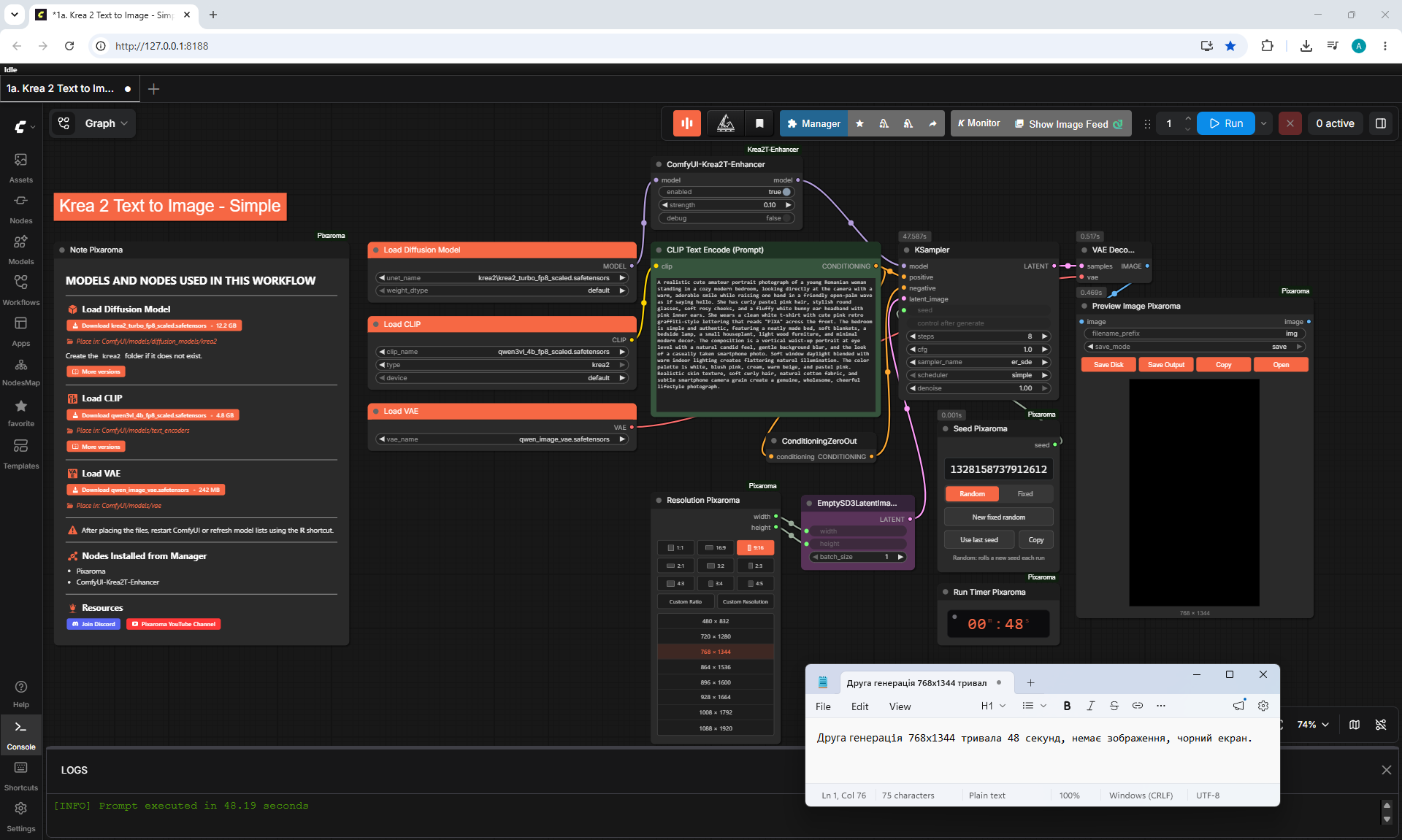Close the Logs panel

pyautogui.click(x=1387, y=770)
